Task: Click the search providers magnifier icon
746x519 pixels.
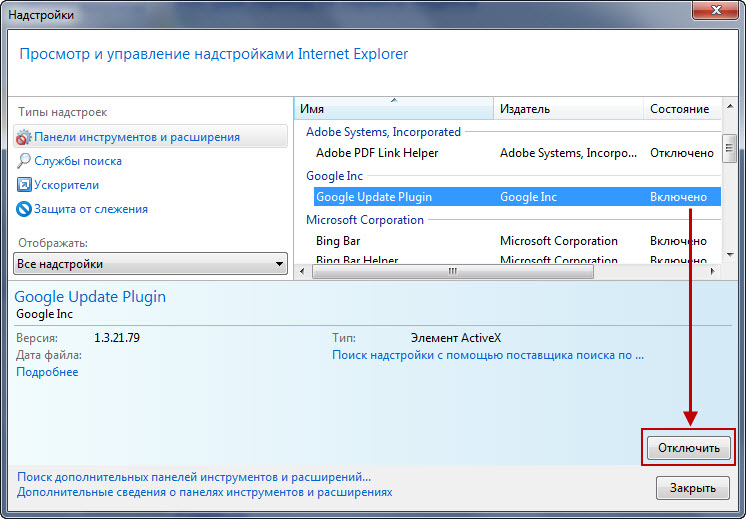Action: click(x=23, y=161)
